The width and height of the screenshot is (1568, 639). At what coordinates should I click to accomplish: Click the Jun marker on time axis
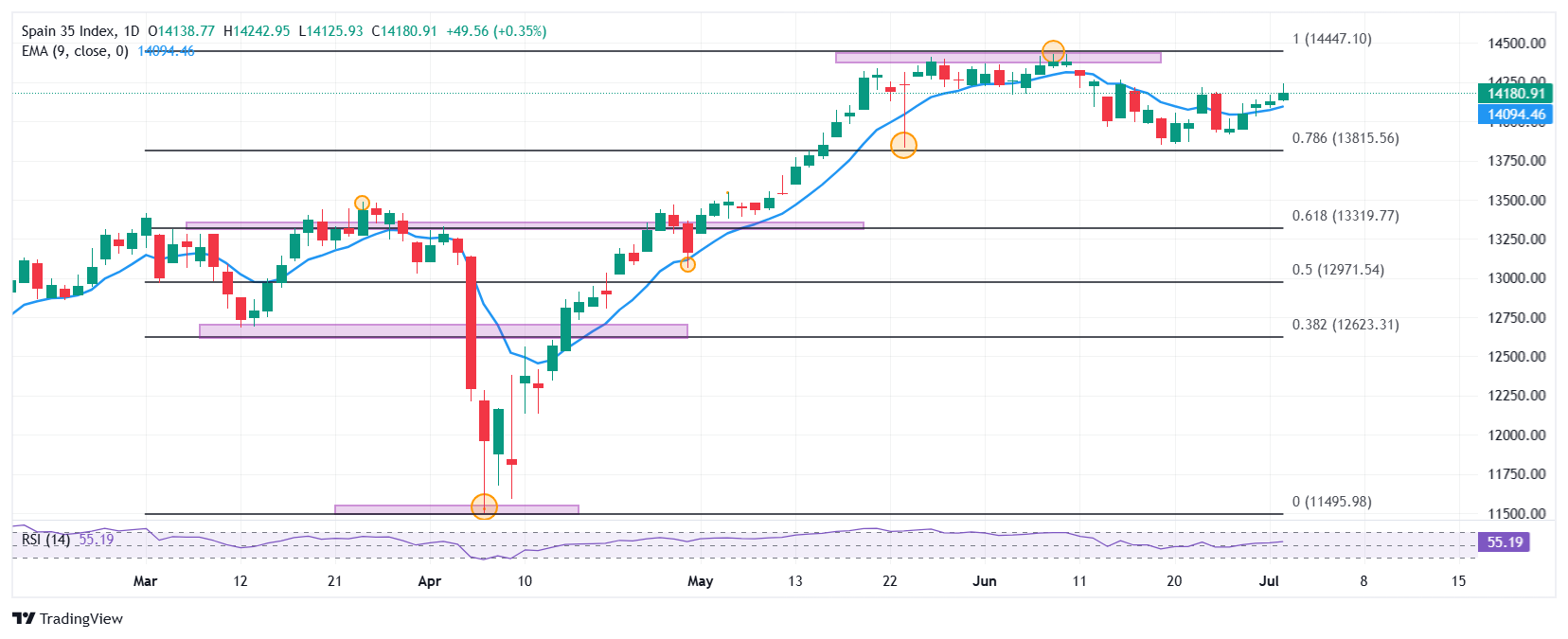click(985, 581)
